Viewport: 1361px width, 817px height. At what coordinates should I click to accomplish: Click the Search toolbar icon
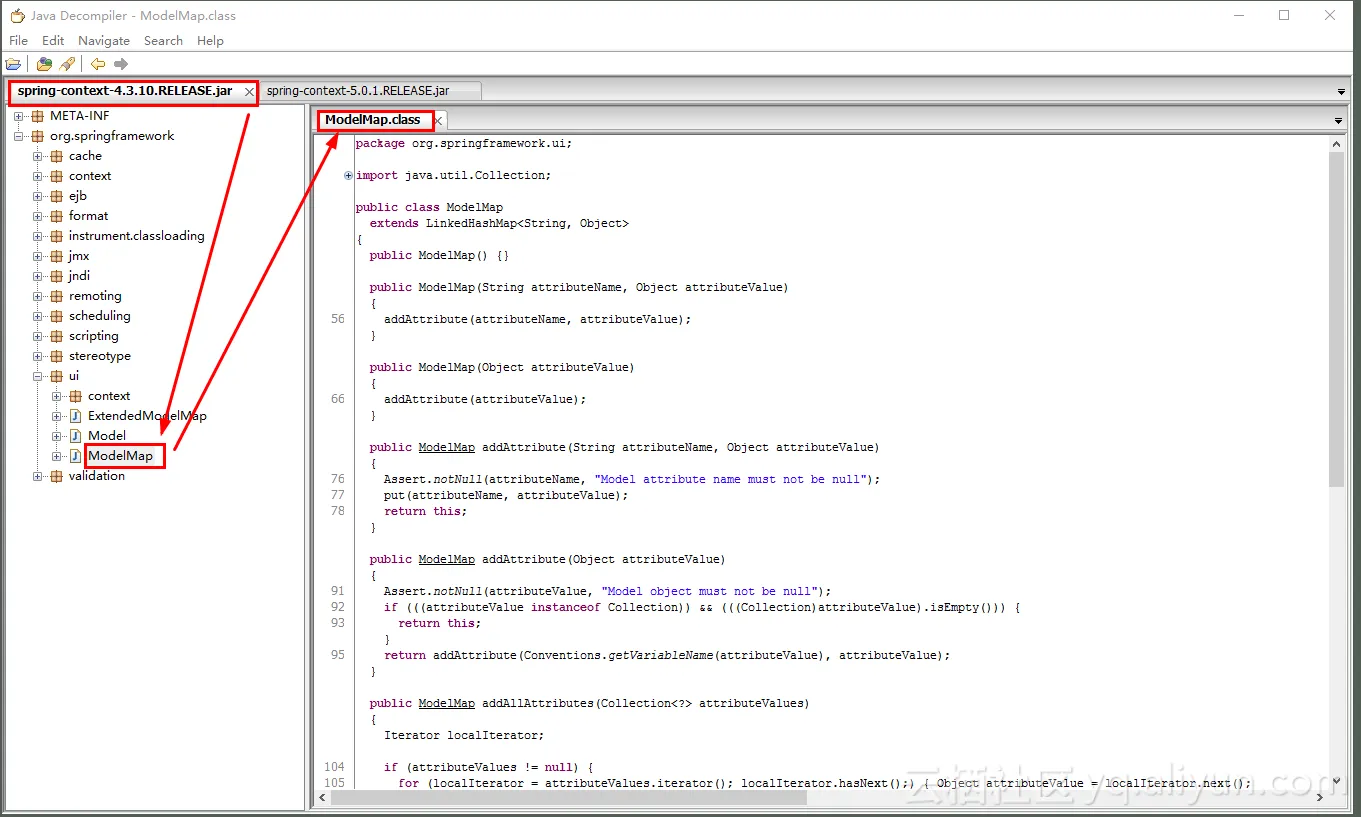point(67,64)
